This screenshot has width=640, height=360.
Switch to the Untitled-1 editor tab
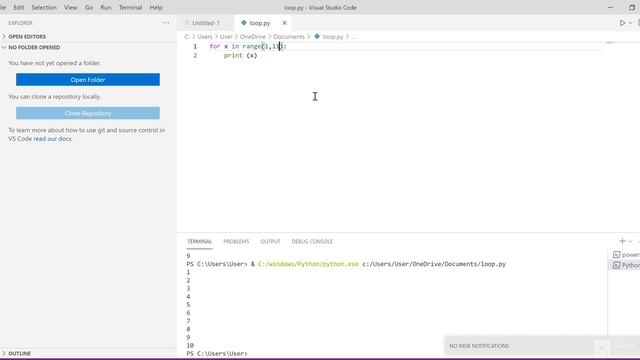(x=205, y=23)
